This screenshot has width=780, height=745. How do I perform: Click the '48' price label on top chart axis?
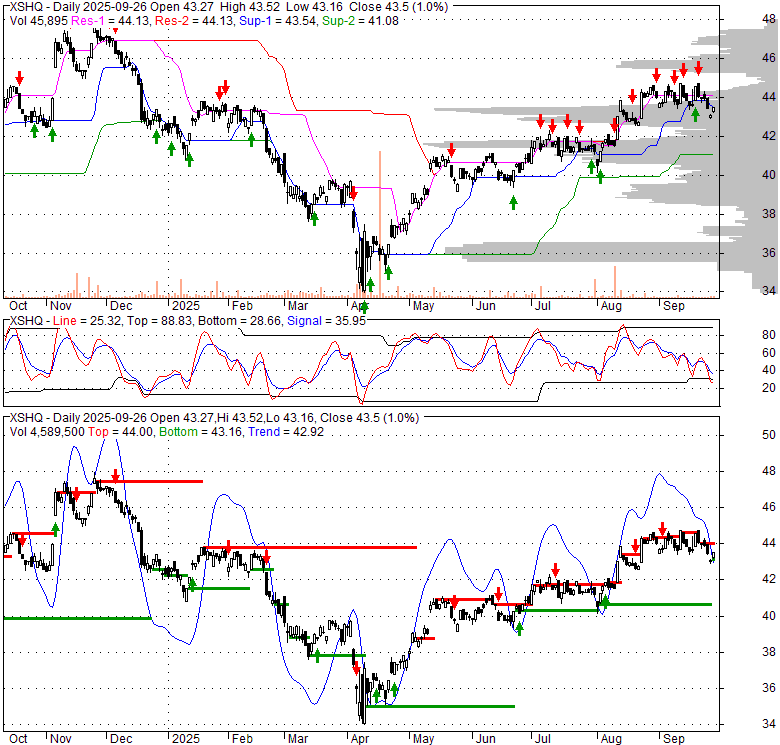pos(769,19)
